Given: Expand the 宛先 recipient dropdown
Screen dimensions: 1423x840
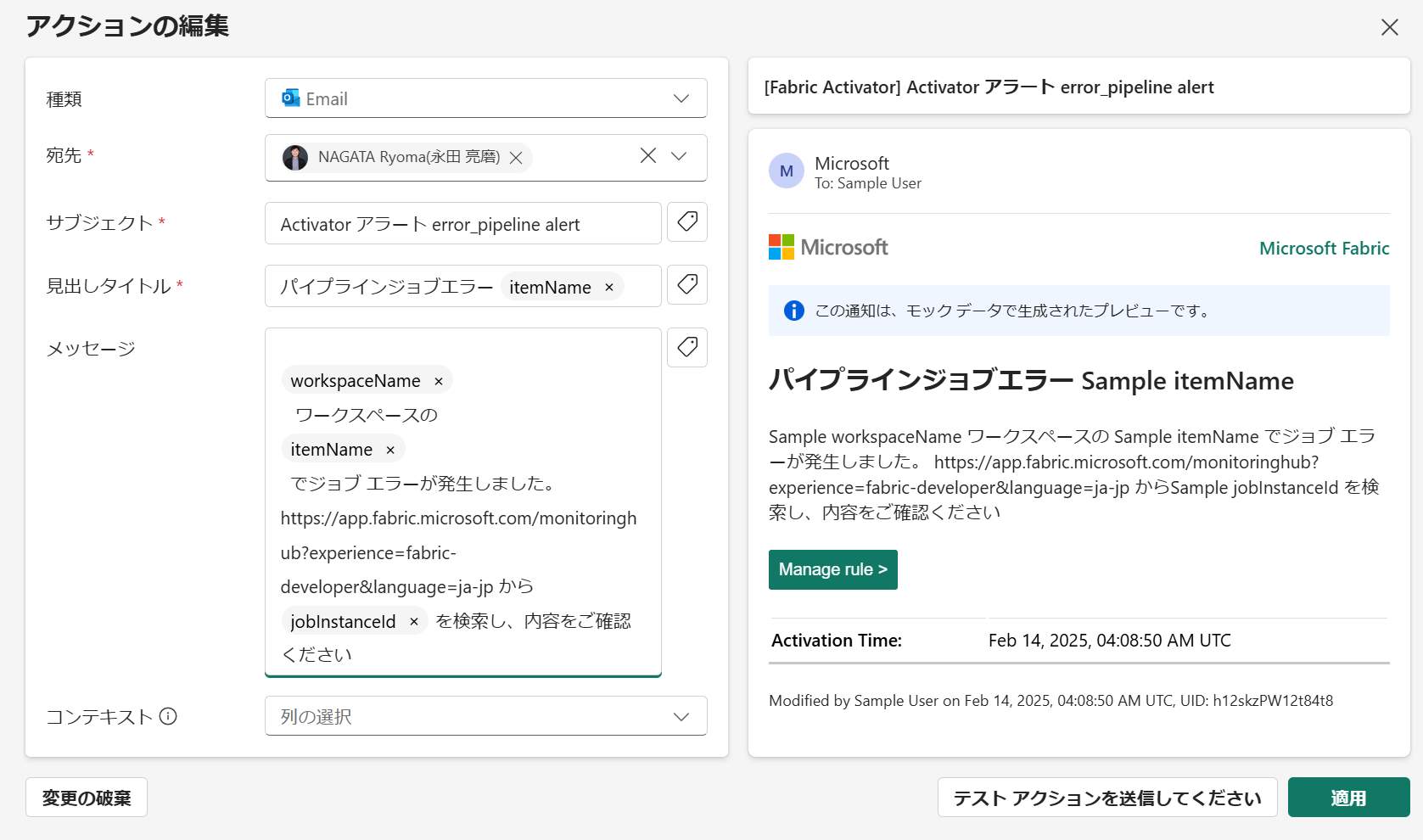Looking at the screenshot, I should (679, 156).
